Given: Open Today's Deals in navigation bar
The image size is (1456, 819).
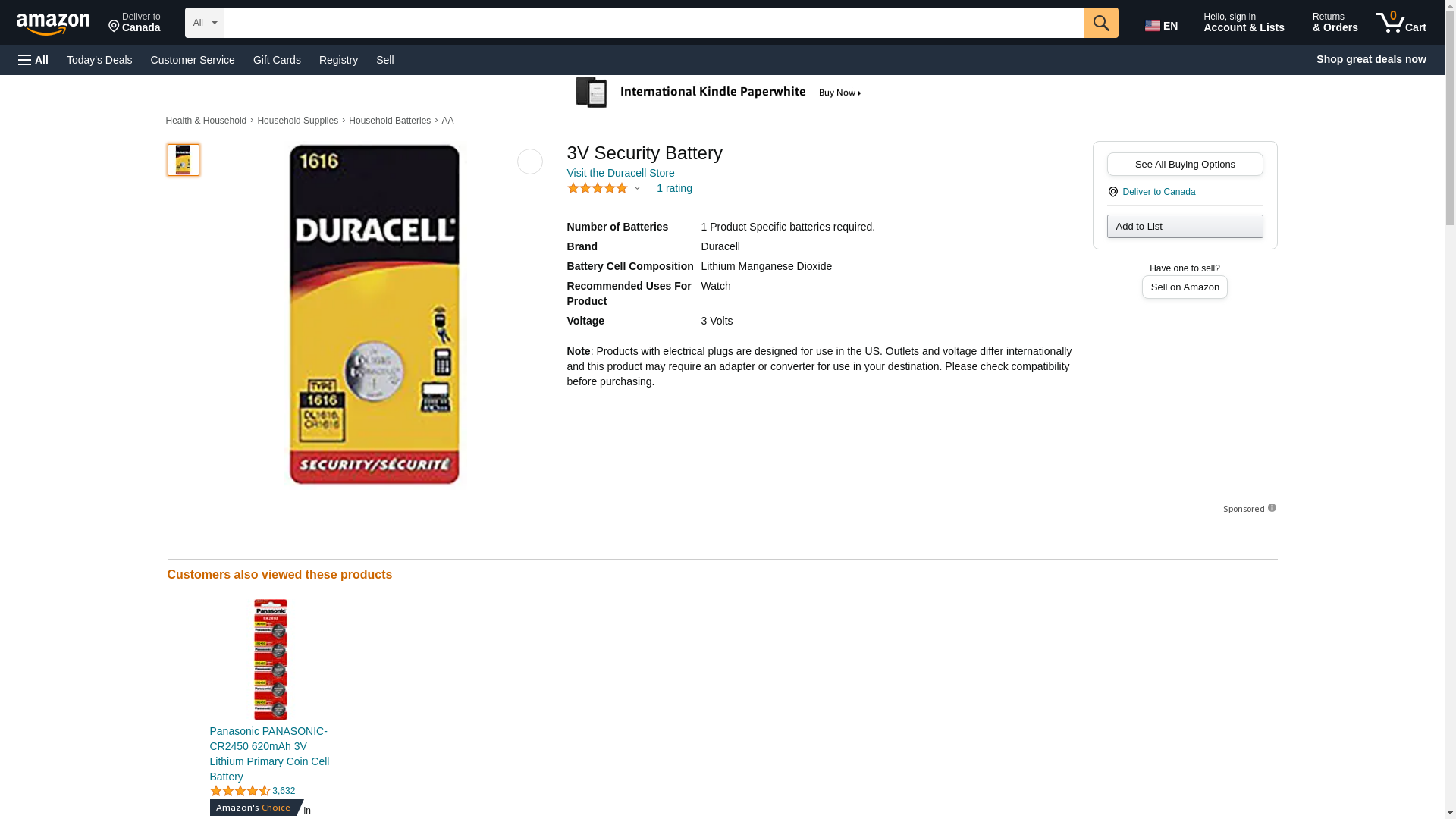Looking at the screenshot, I should click(99, 60).
